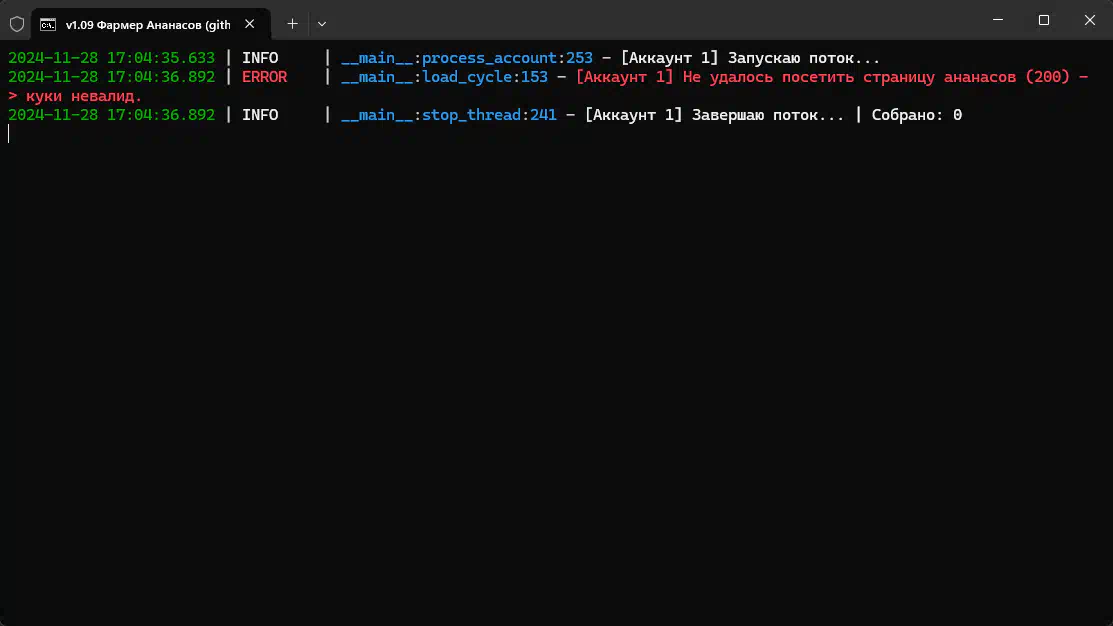Expand the new tab profile dropdown
1113x626 pixels.
click(x=322, y=24)
